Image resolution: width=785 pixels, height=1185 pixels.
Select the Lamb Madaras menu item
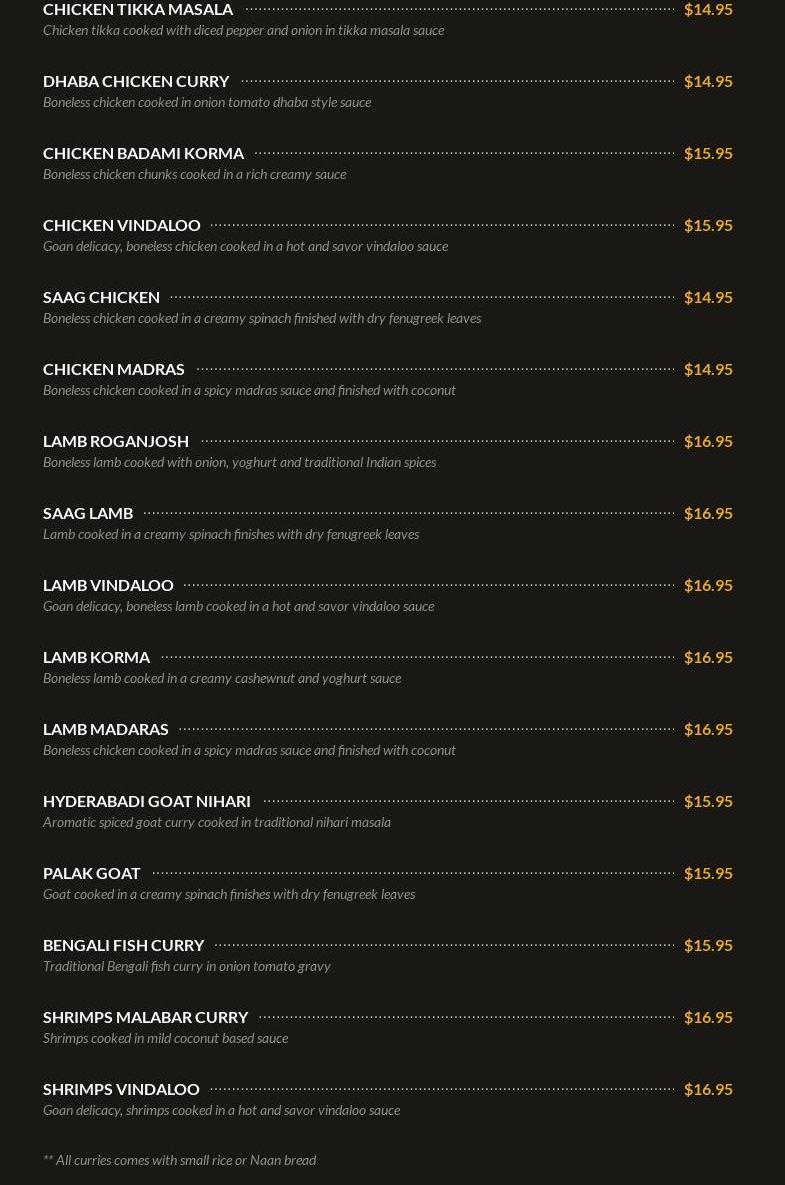(x=105, y=729)
